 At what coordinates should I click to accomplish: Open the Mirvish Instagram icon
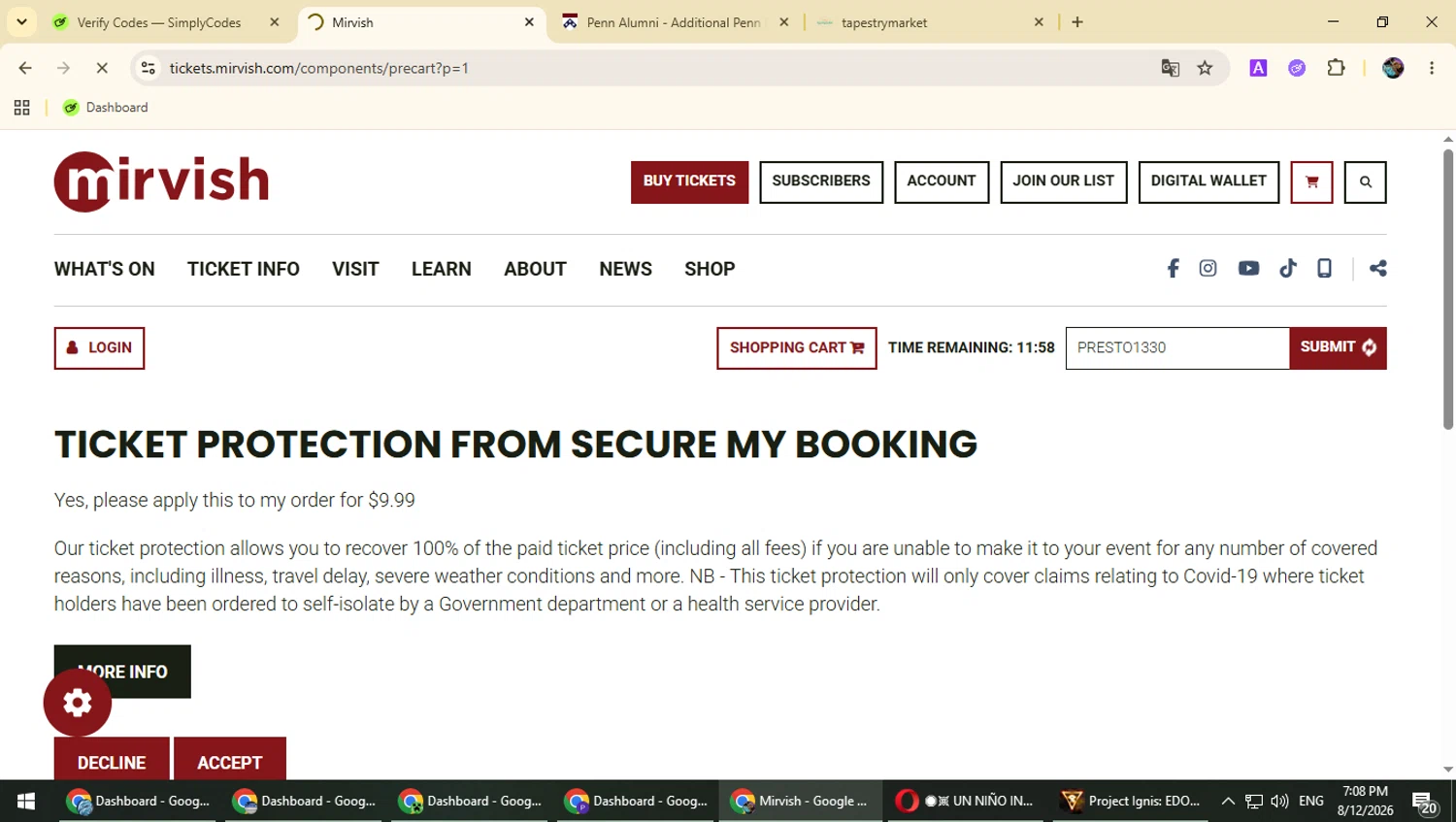pos(1208,269)
